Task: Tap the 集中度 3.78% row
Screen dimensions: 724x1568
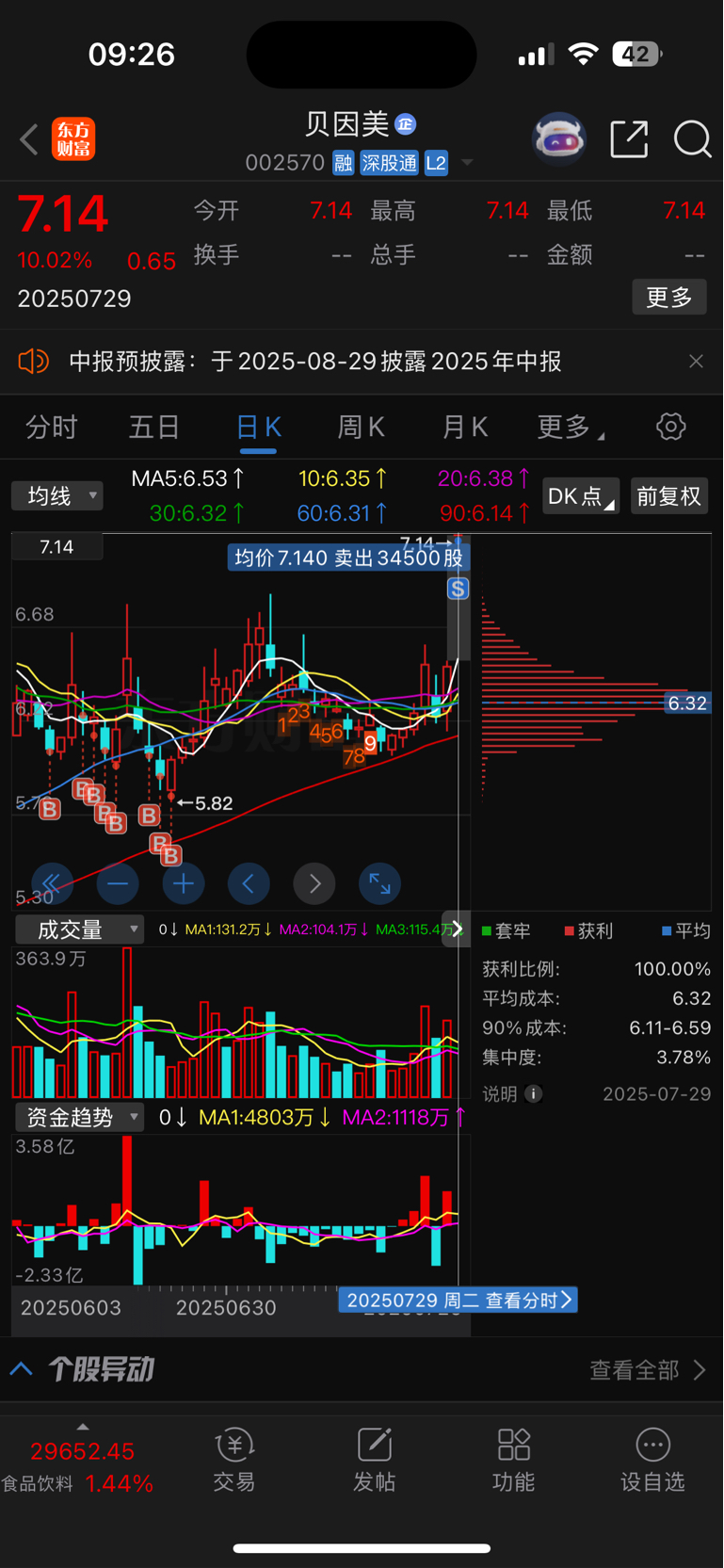Action: [x=596, y=1057]
